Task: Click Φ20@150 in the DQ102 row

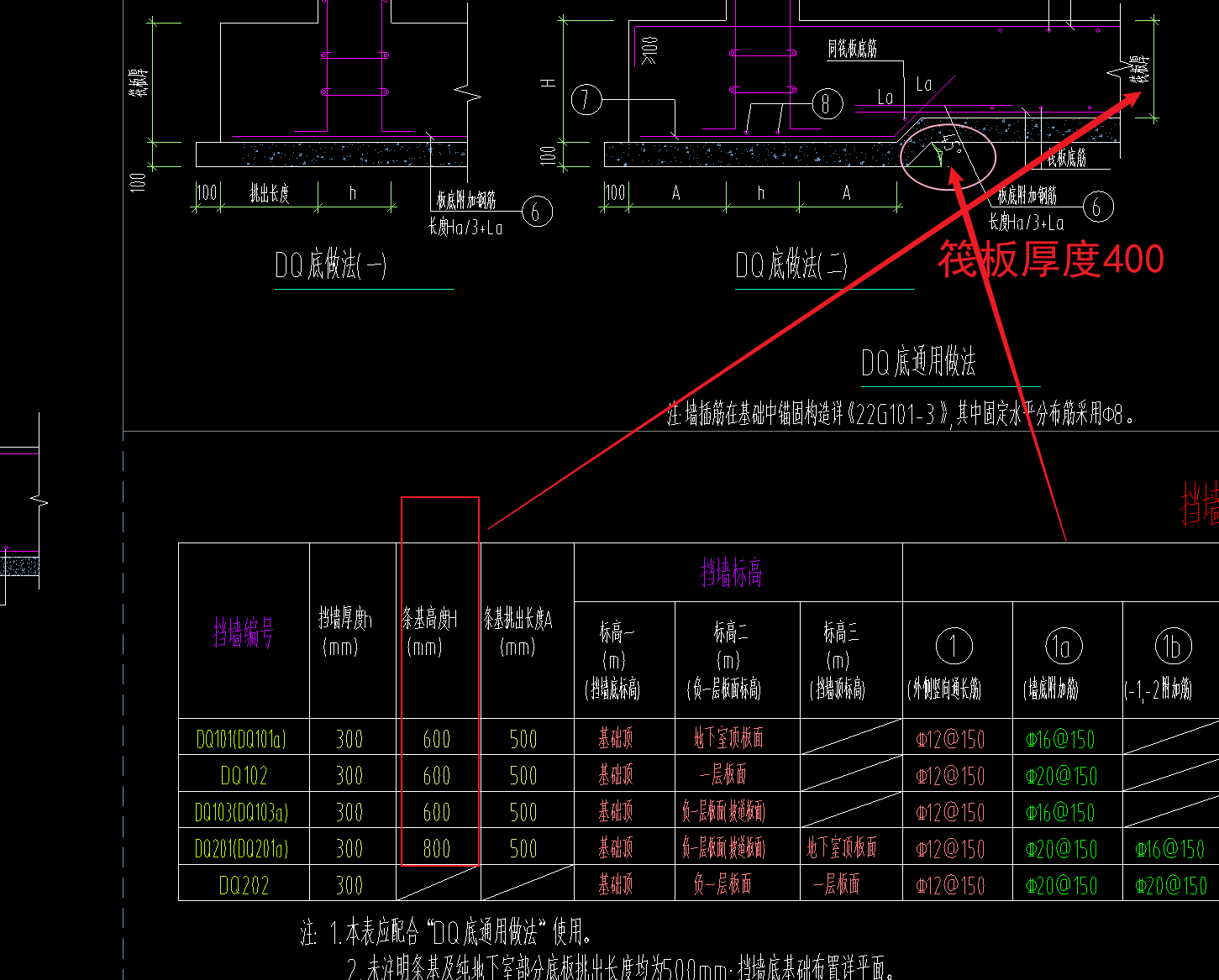Action: (1061, 776)
